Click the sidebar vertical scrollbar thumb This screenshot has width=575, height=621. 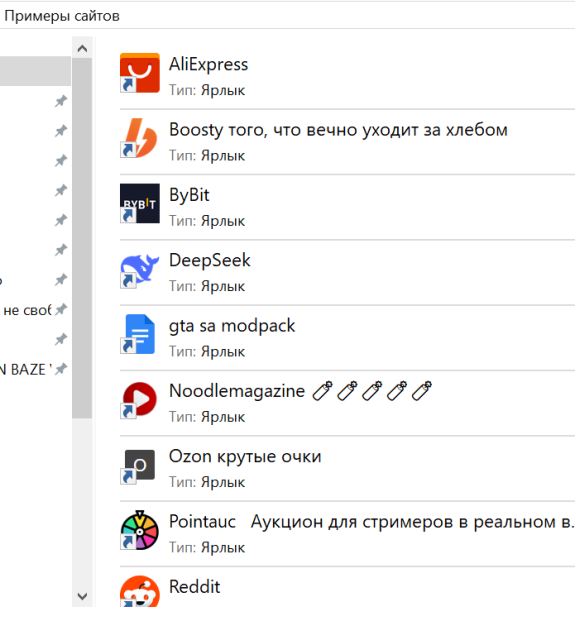pyautogui.click(x=82, y=238)
